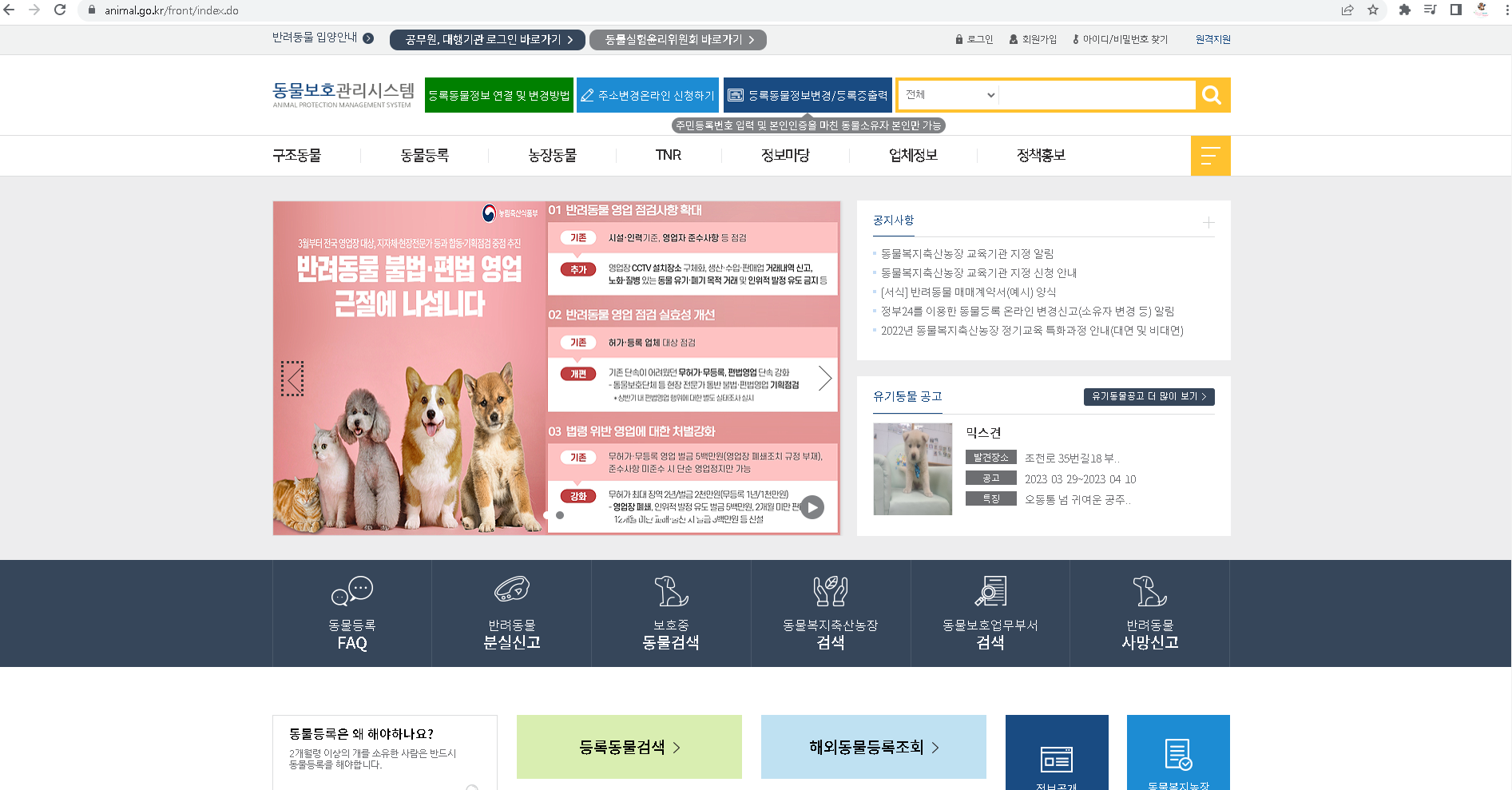Open the TNR navigation menu
Viewport: 1512px width, 790px height.
[668, 155]
